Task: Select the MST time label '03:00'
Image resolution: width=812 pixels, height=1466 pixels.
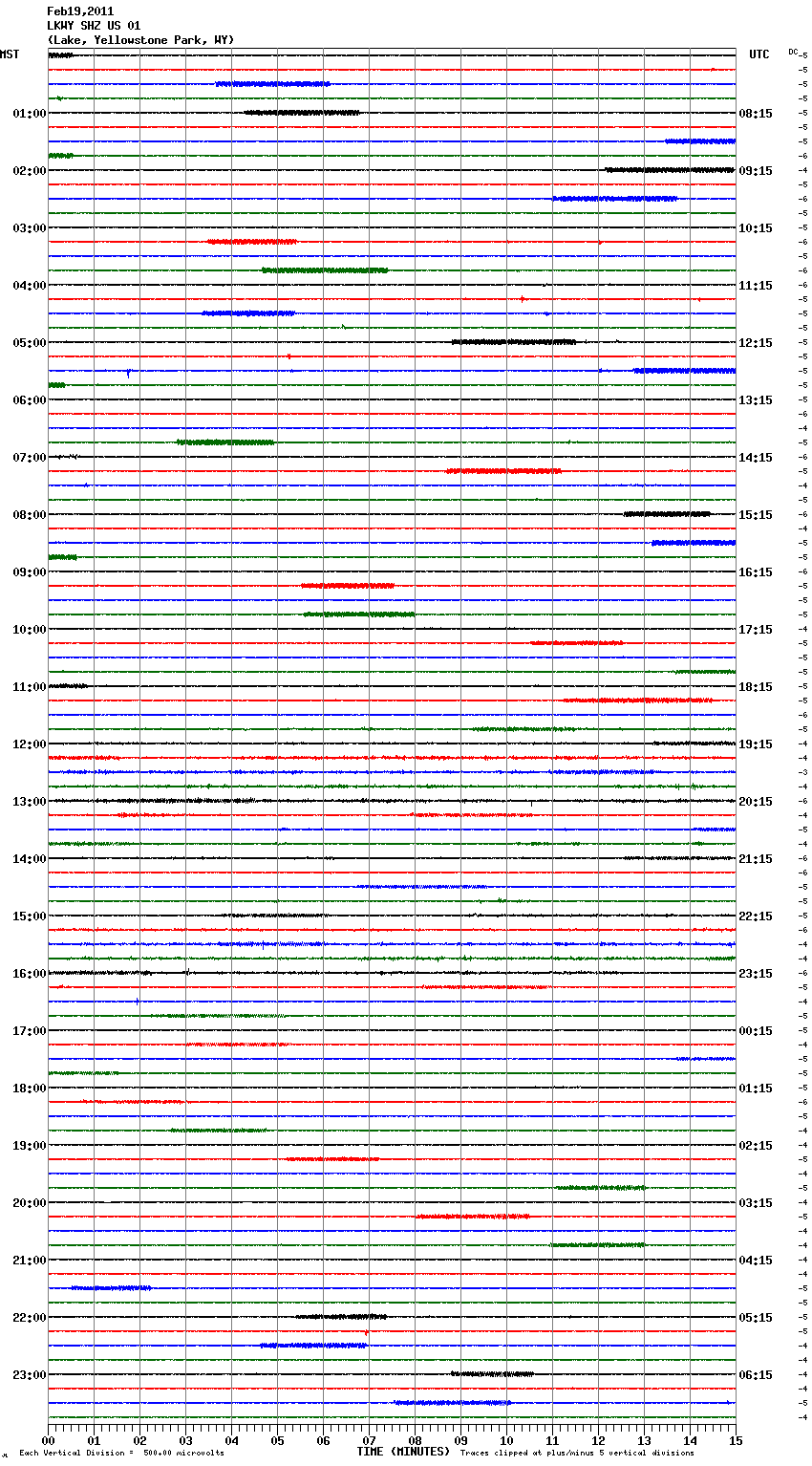Action: tap(30, 228)
